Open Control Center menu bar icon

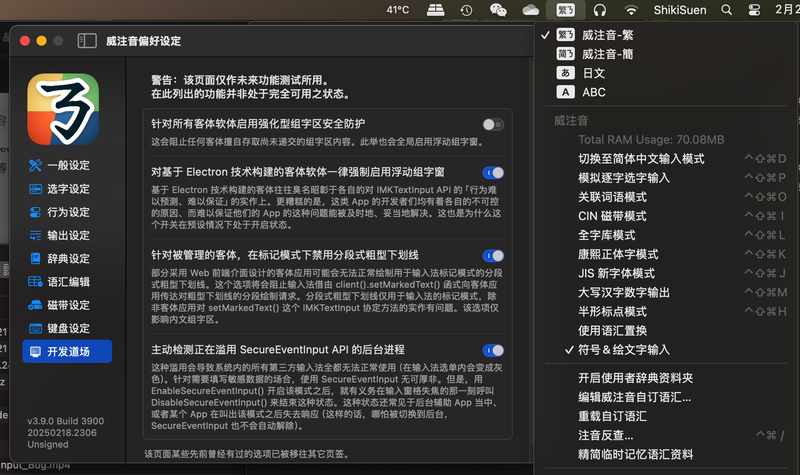coord(754,10)
